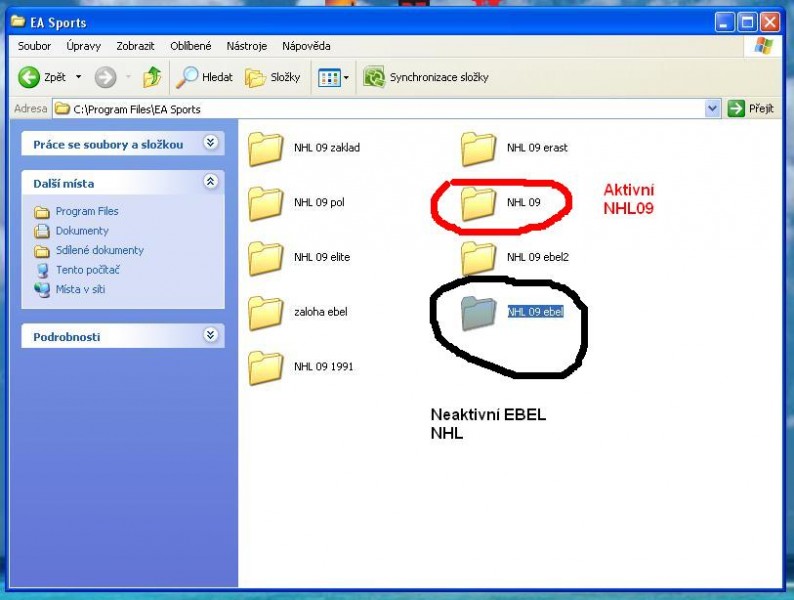Select the NHL 09 erast folder icon

pyautogui.click(x=478, y=148)
